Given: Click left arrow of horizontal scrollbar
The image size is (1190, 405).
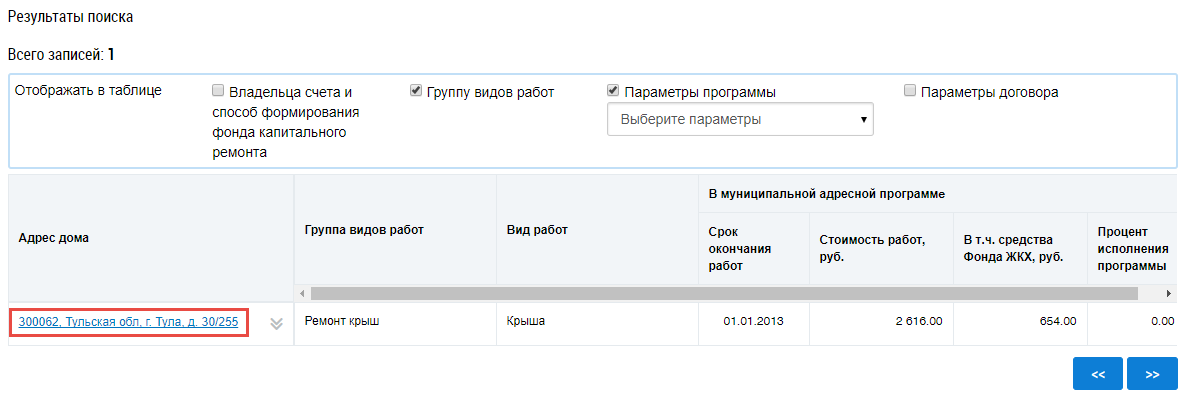Looking at the screenshot, I should point(303,294).
